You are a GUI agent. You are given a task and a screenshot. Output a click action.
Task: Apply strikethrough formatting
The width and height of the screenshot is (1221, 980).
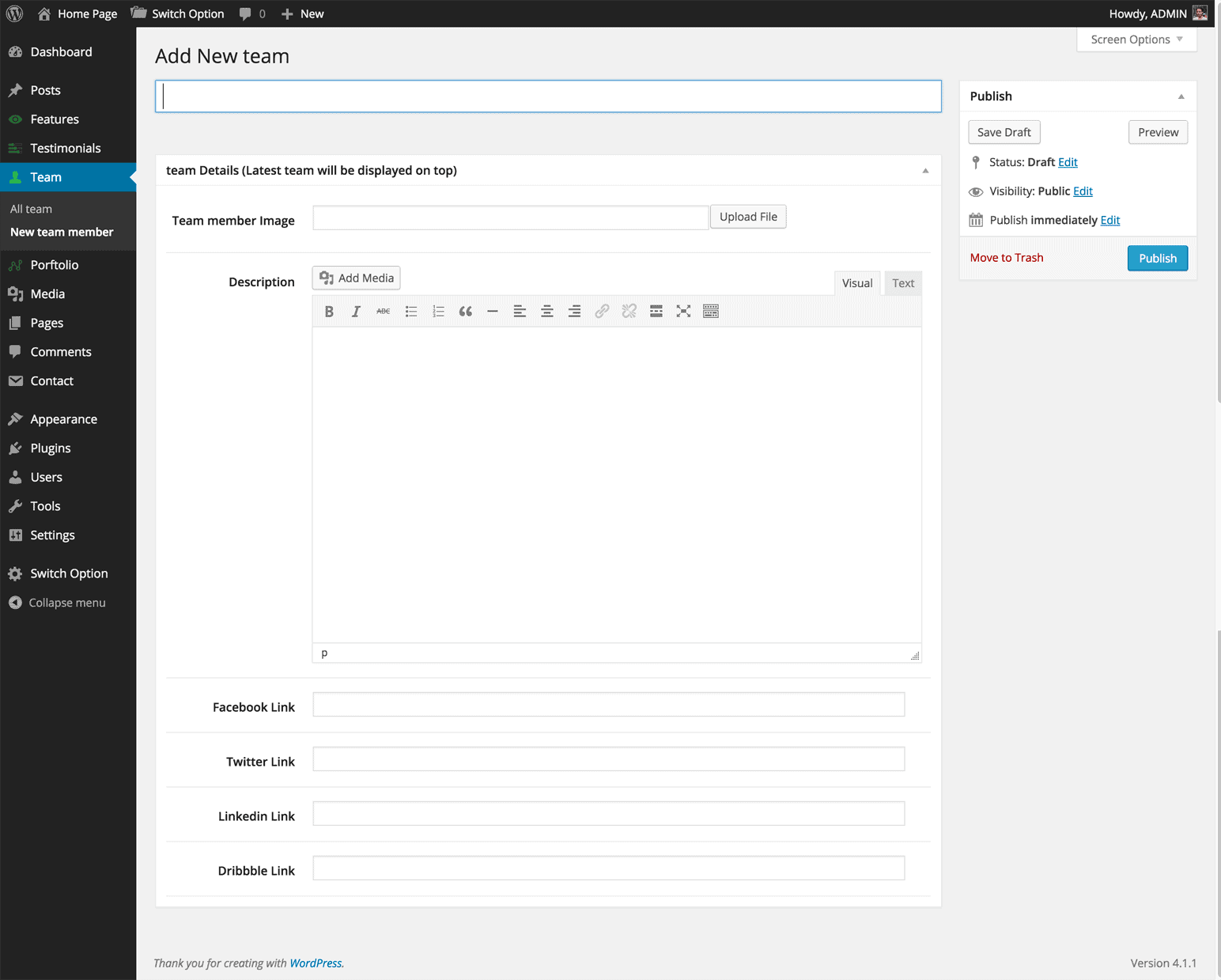coord(384,312)
